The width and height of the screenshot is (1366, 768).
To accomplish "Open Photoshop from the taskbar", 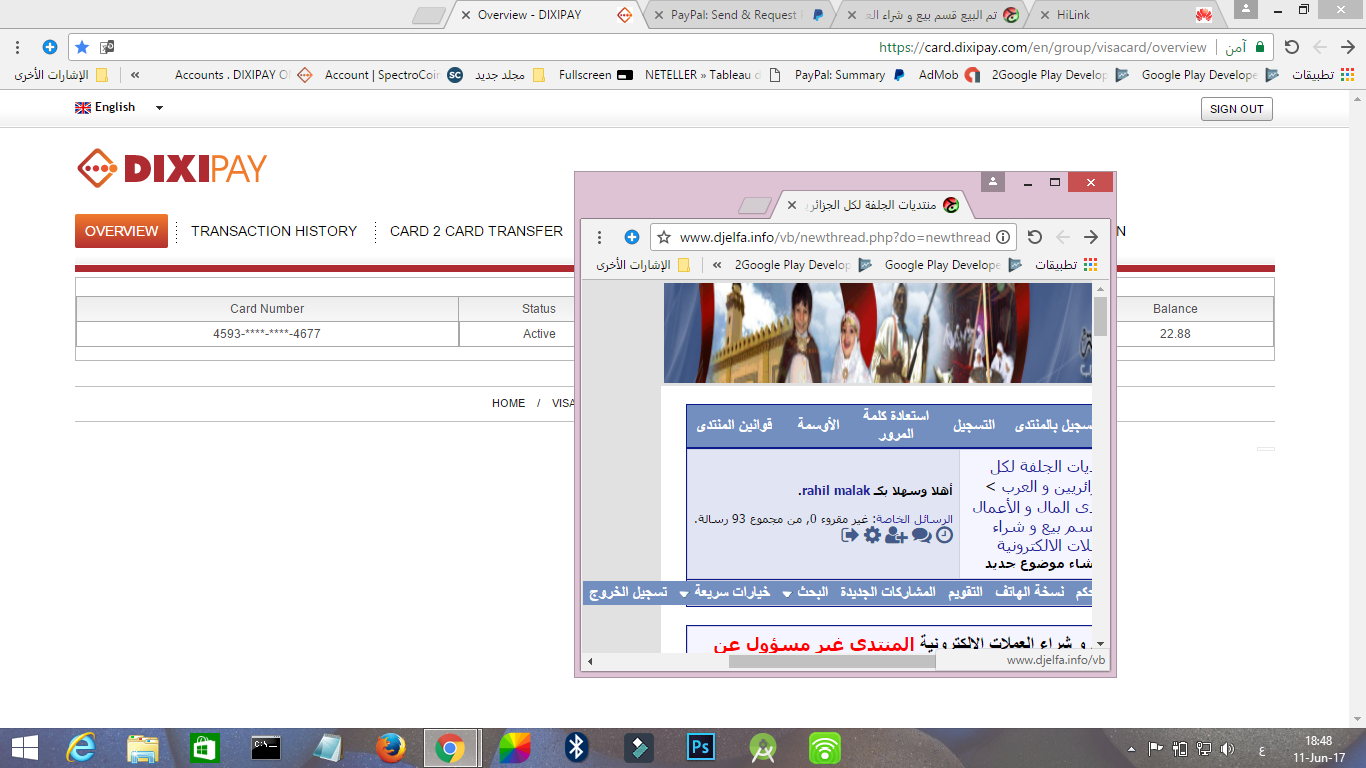I will (x=700, y=748).
